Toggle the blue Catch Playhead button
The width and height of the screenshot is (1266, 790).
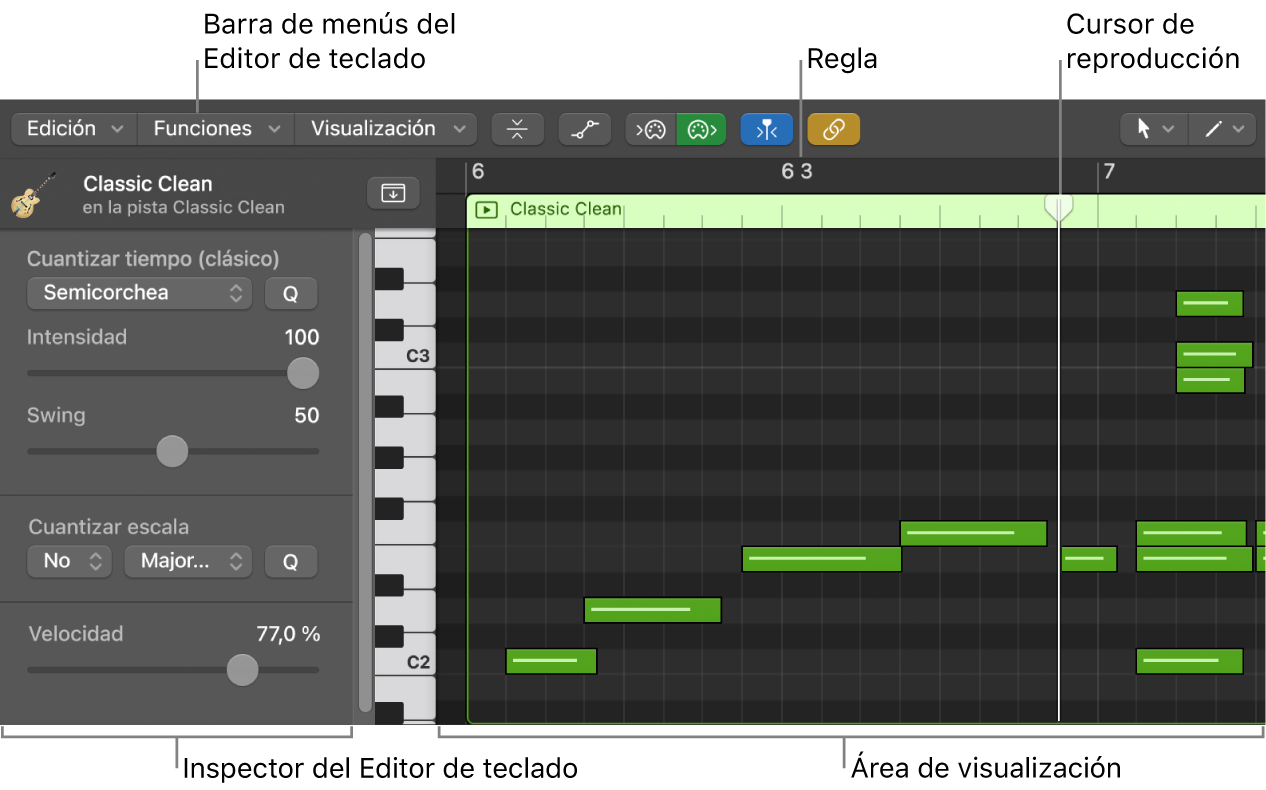(766, 129)
